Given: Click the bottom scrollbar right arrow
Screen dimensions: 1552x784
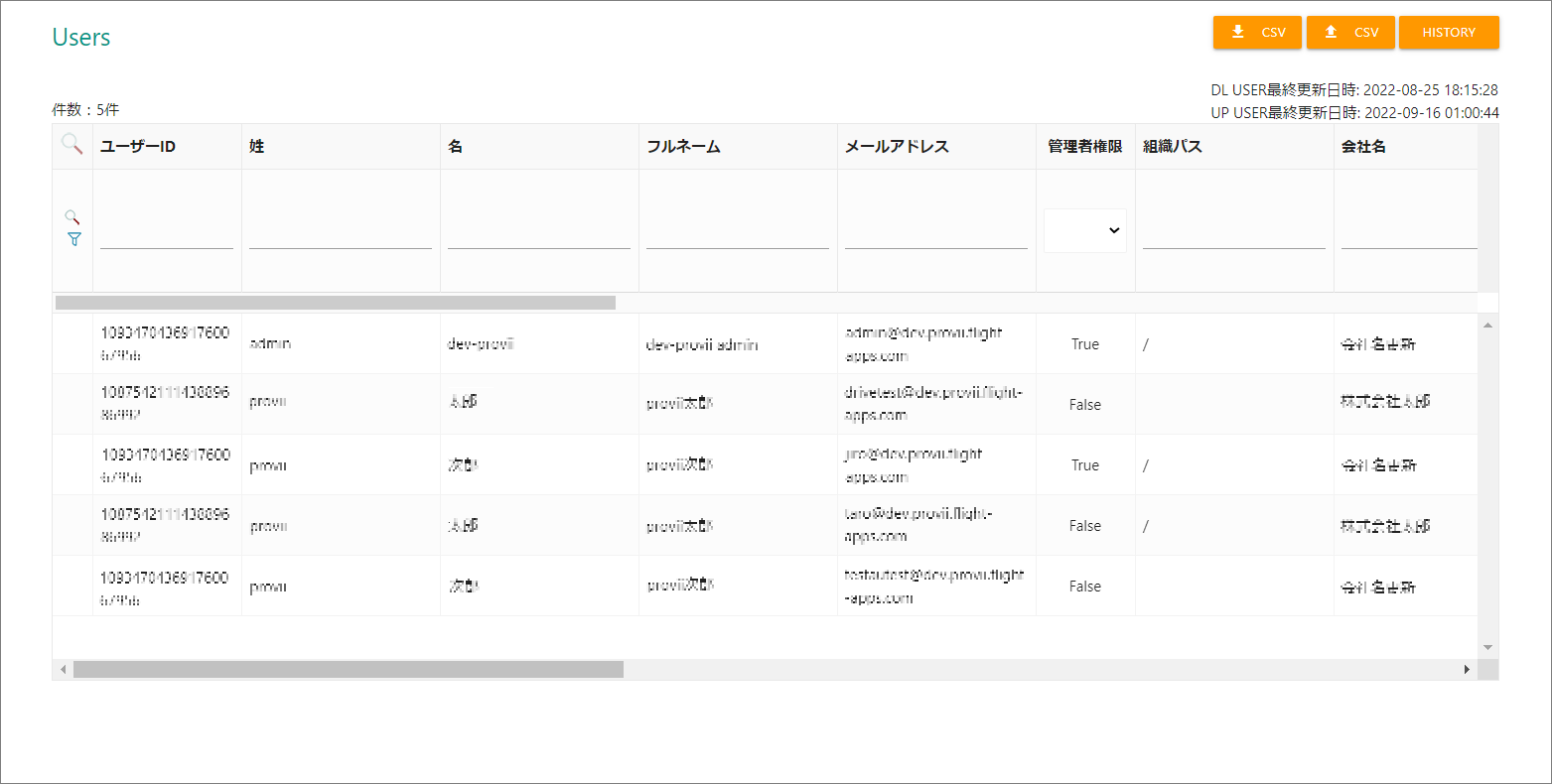Looking at the screenshot, I should coord(1467,670).
